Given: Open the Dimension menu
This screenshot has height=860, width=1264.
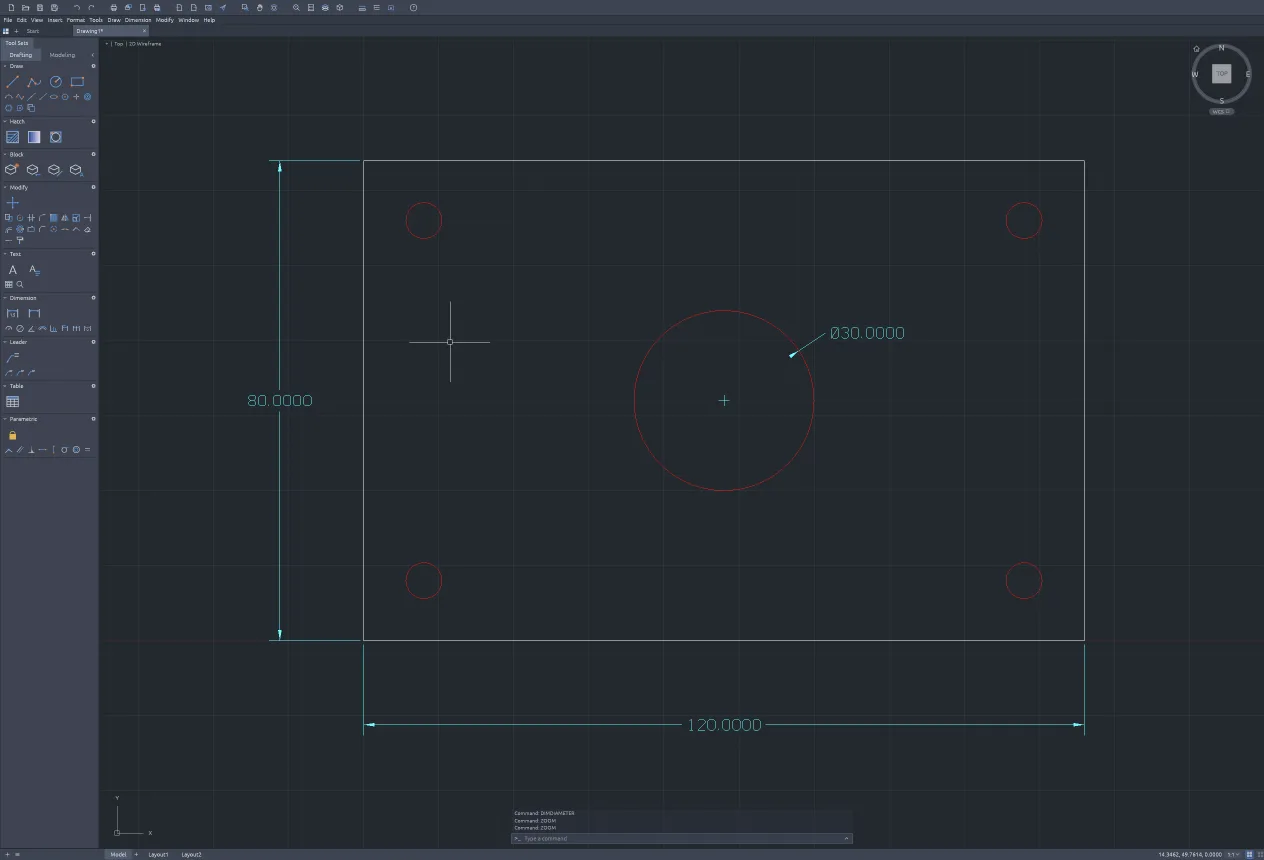Looking at the screenshot, I should (x=138, y=20).
